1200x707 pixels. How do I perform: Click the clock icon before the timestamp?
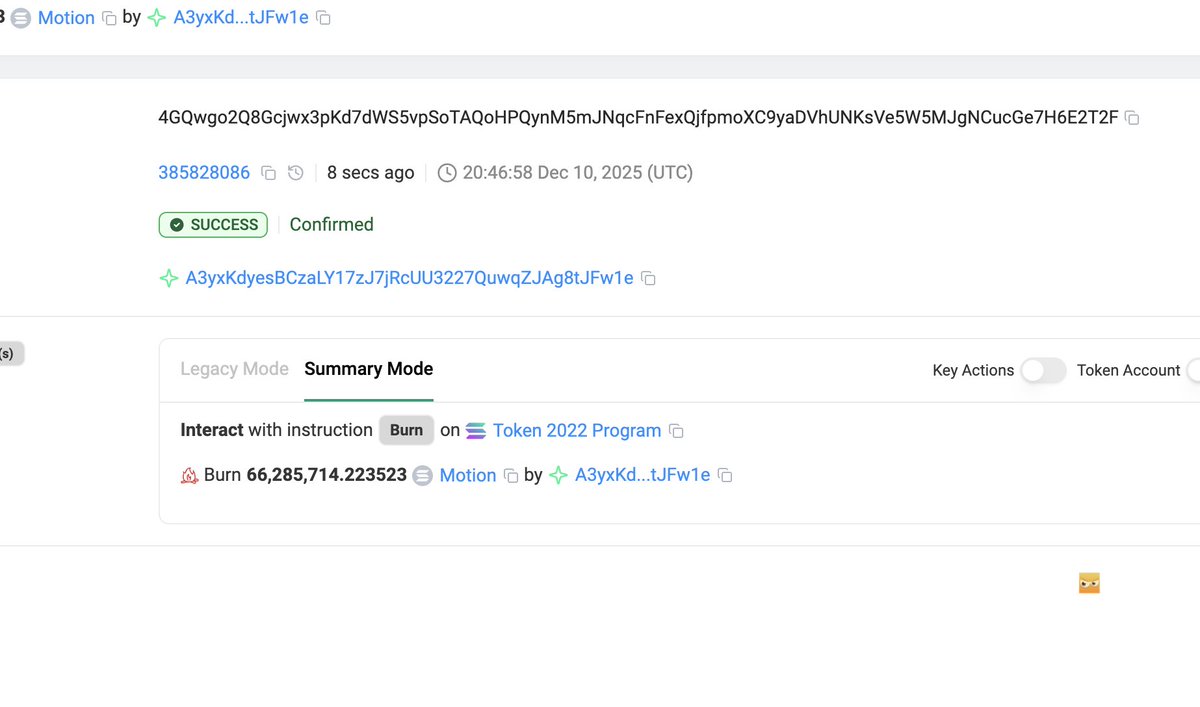(x=447, y=173)
